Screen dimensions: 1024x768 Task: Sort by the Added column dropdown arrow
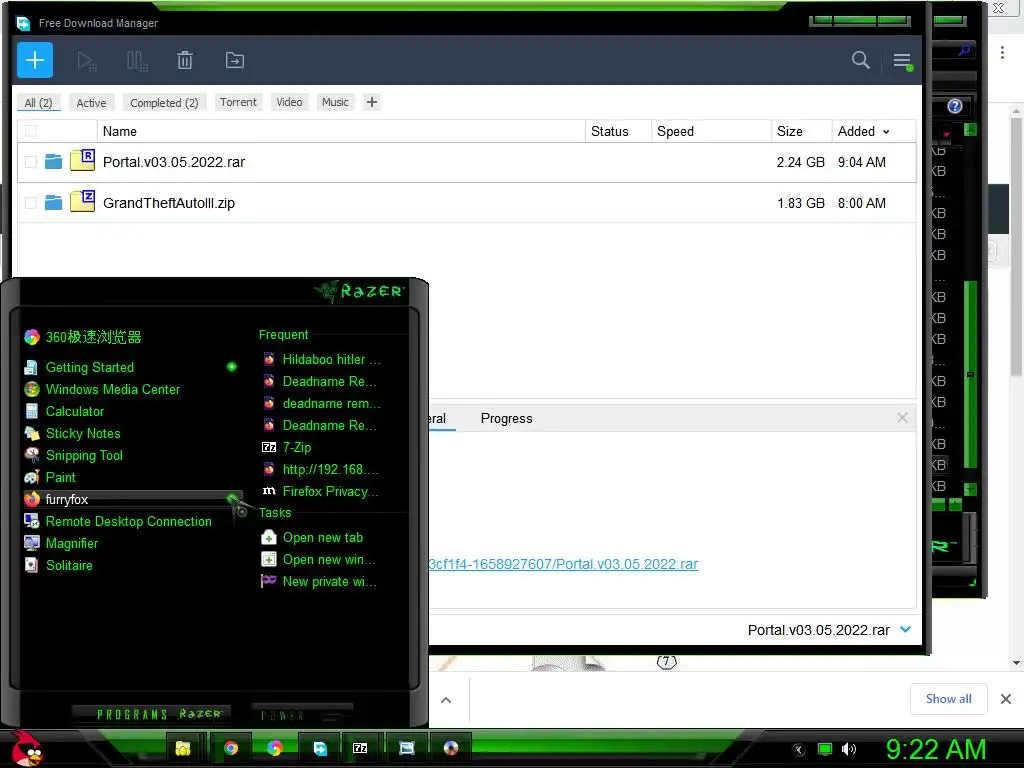(886, 132)
